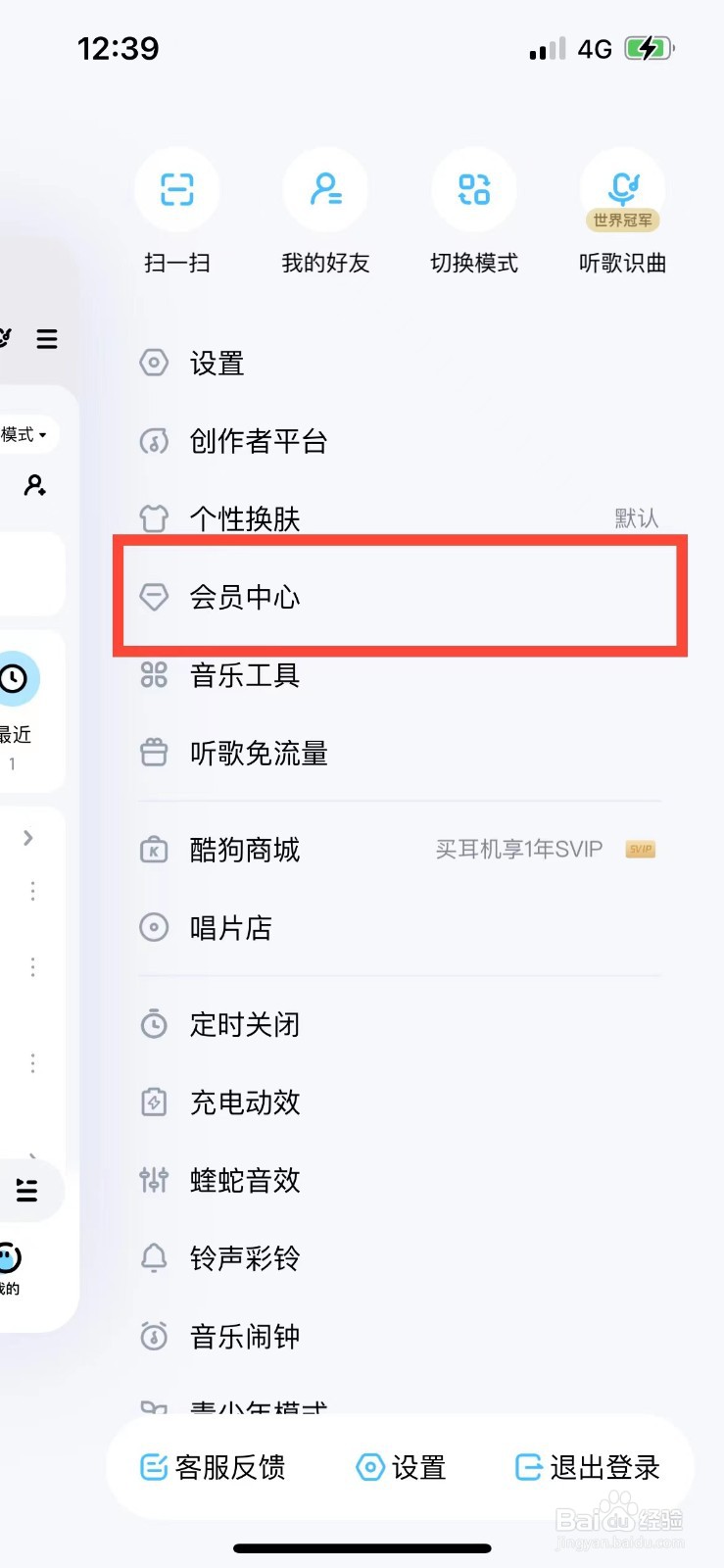Image resolution: width=724 pixels, height=1568 pixels.
Task: Open 设置 button in bottom bar
Action: (x=401, y=1467)
